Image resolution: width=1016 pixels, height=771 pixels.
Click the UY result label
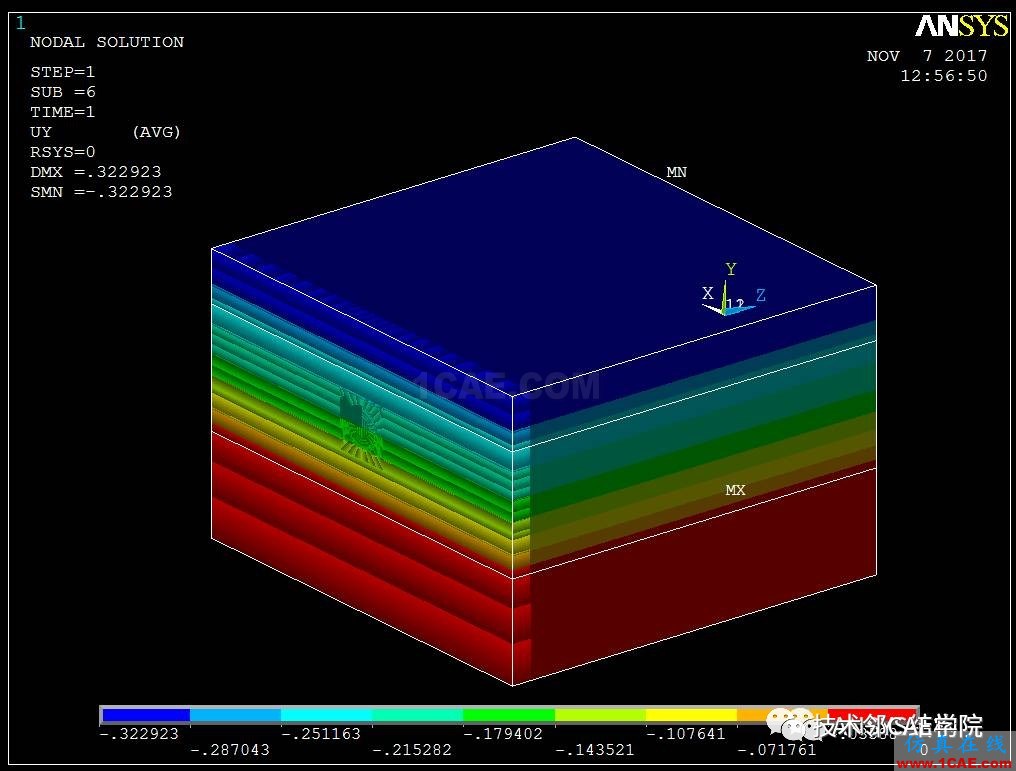tap(41, 132)
